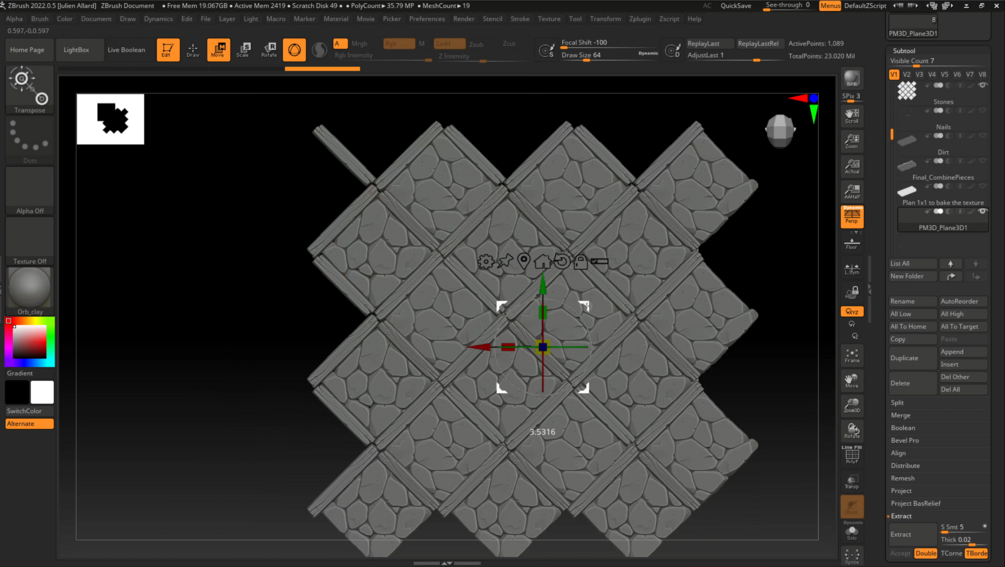This screenshot has height=567, width=1005.
Task: Expand the Split section
Action: tap(897, 402)
